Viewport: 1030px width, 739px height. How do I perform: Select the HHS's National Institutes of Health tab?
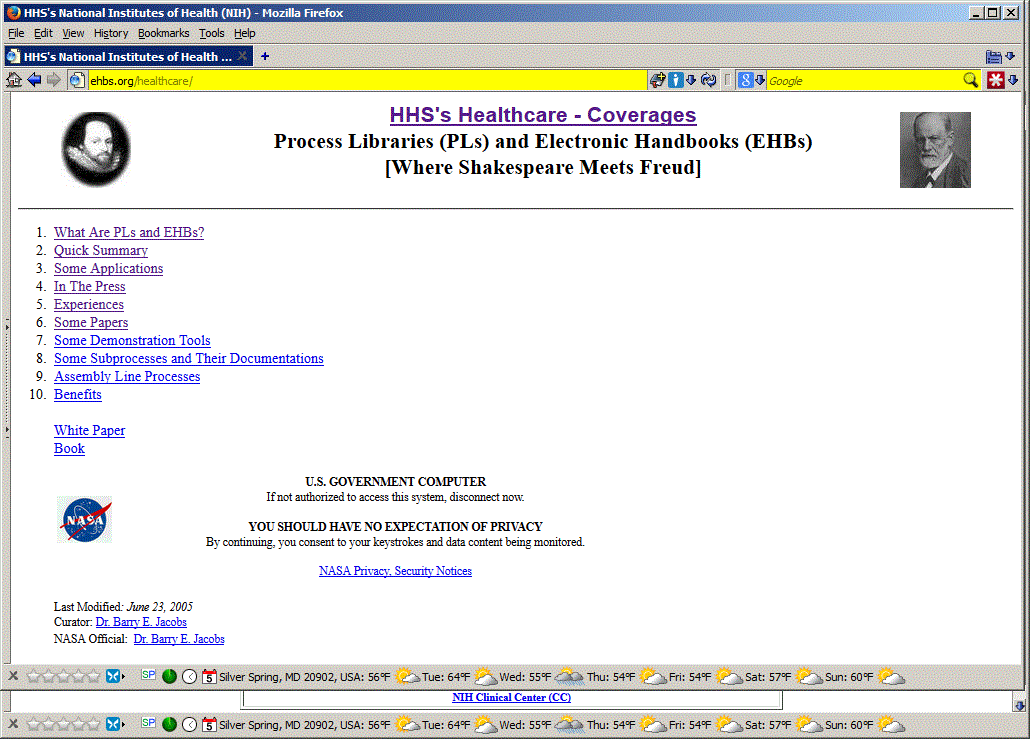pyautogui.click(x=127, y=56)
